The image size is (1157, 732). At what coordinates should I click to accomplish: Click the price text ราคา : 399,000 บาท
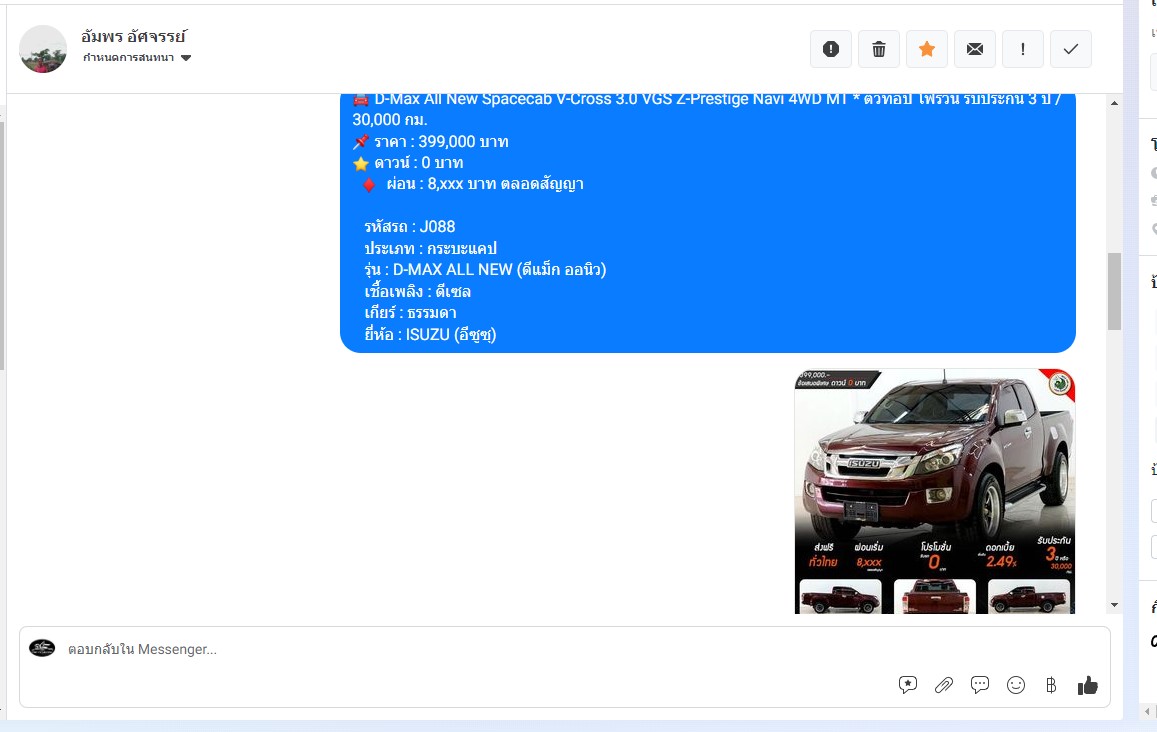[x=441, y=142]
